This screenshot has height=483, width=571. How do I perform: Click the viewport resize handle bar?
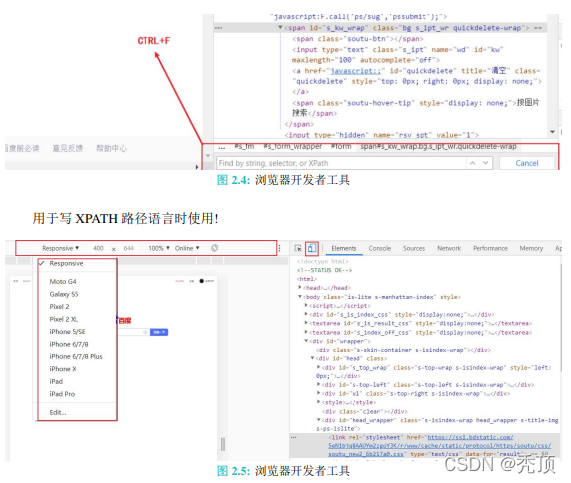(x=223, y=444)
